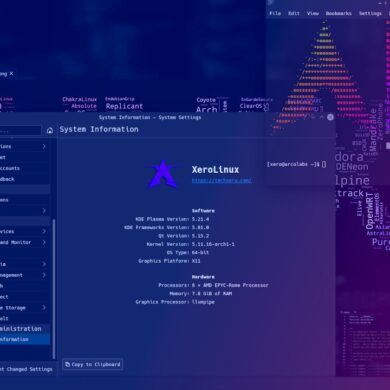
Task: Open the User Feedback sidebar entry
Action: tap(25, 179)
